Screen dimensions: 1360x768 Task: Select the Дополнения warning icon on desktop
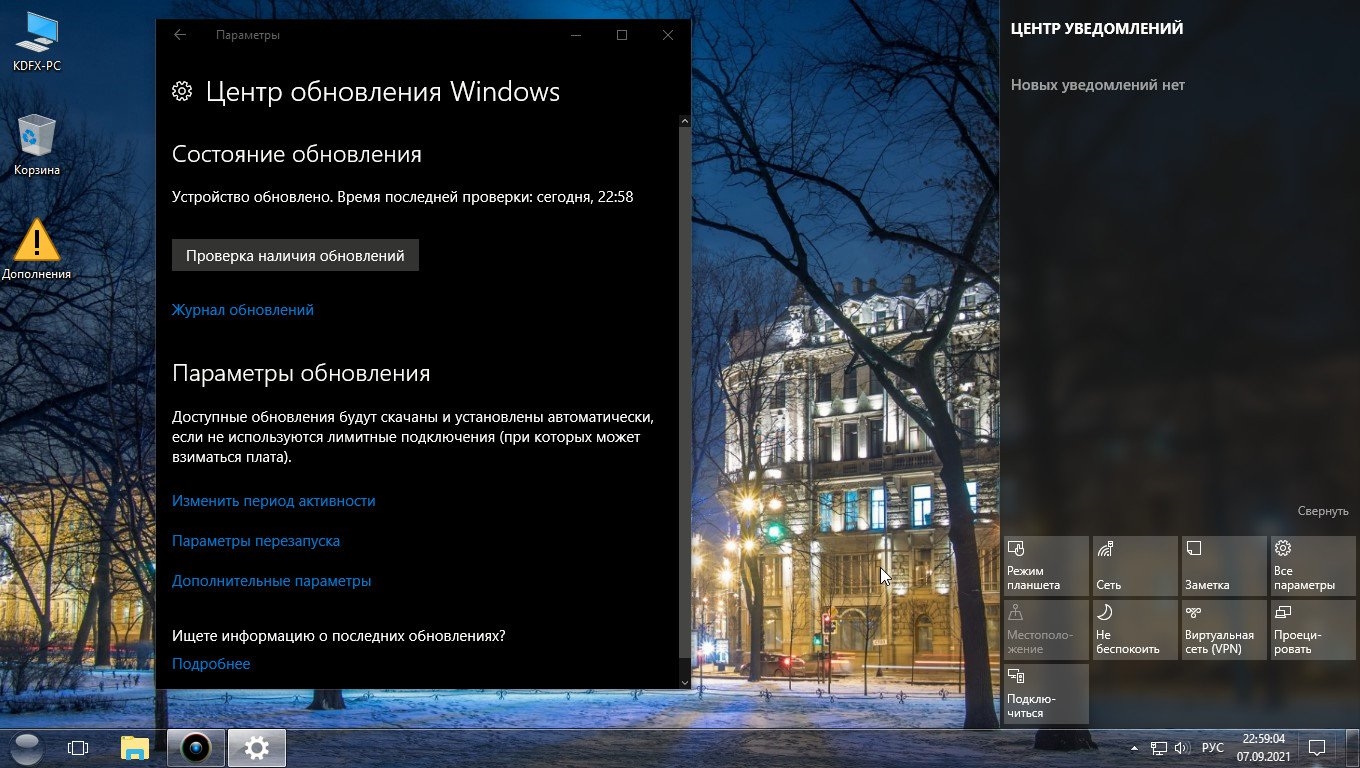point(37,249)
